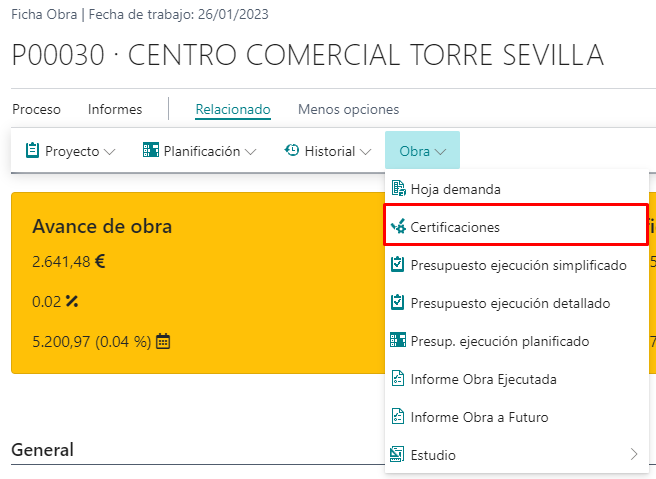This screenshot has width=656, height=479.
Task: Click the Presup. ejecución planificado icon
Action: pos(398,340)
